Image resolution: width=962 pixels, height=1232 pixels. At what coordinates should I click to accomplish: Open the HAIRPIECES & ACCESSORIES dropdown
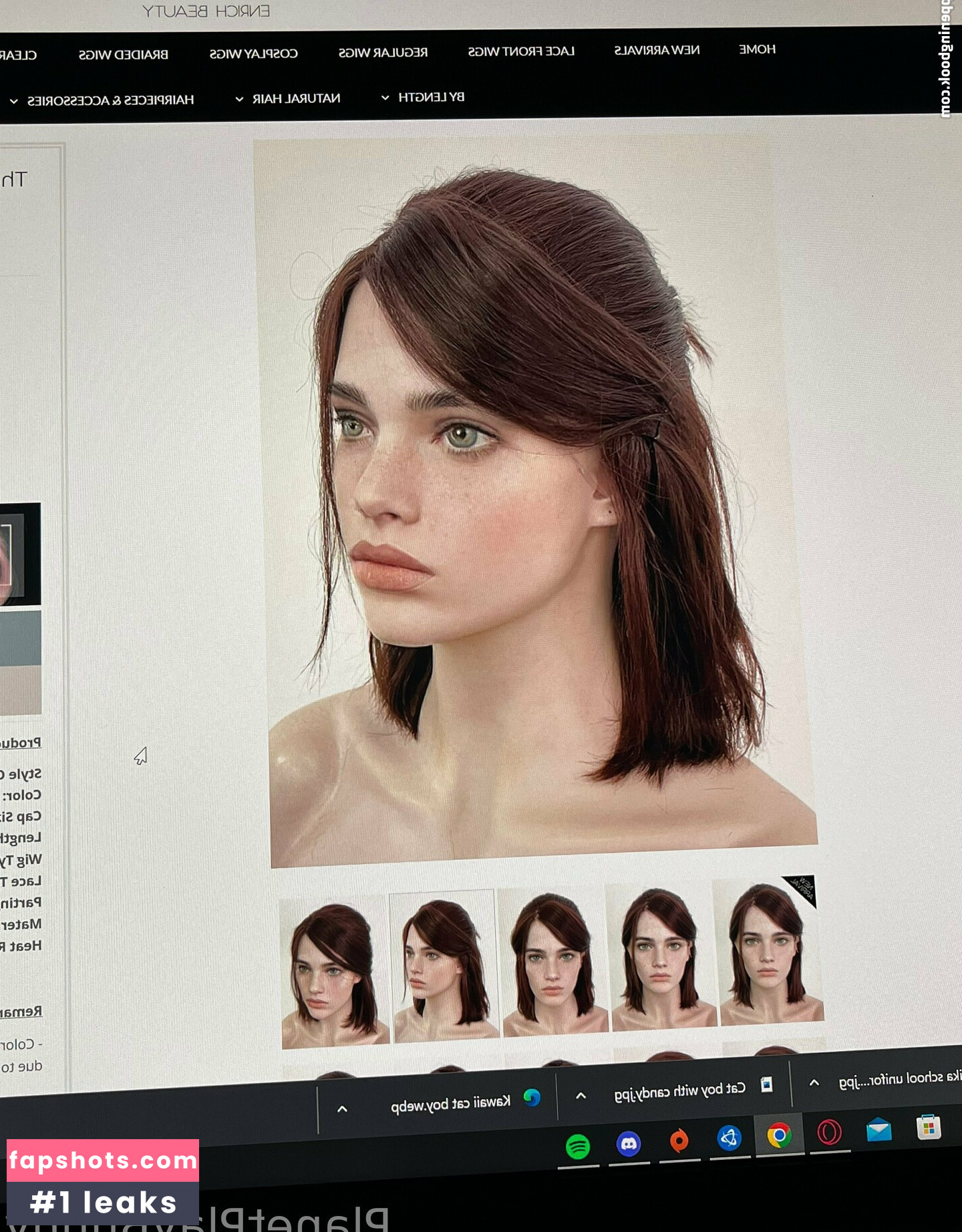click(x=103, y=101)
